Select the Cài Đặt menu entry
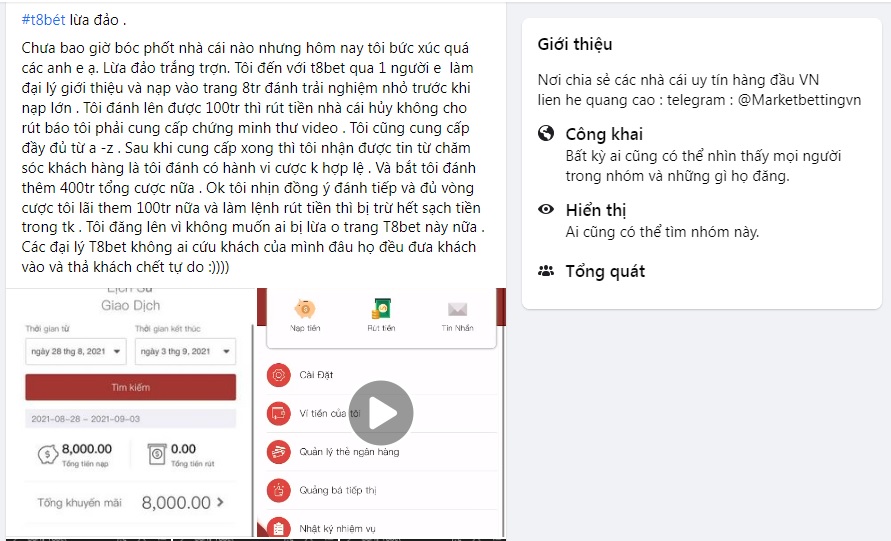The image size is (891, 541). tap(381, 375)
